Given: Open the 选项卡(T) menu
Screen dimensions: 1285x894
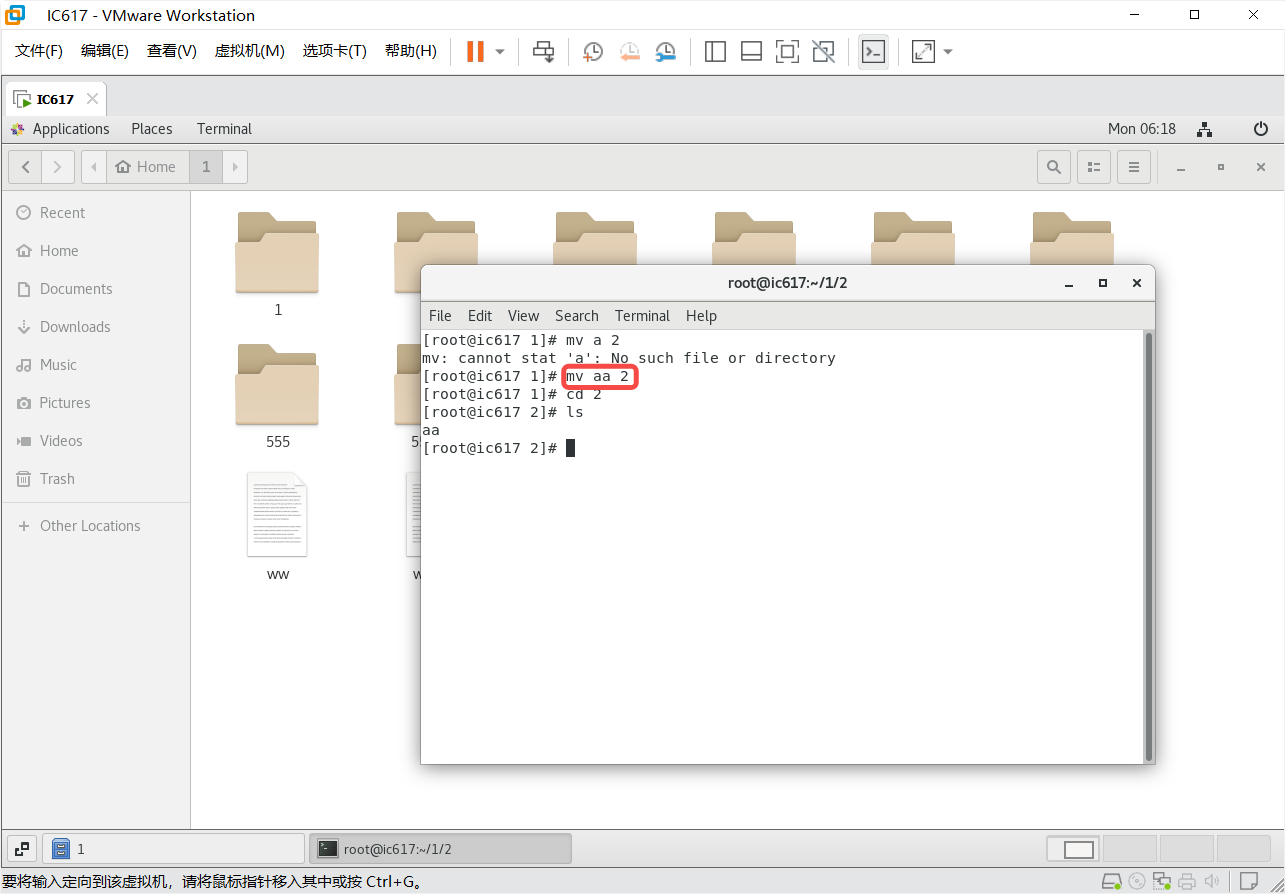Looking at the screenshot, I should click(335, 51).
